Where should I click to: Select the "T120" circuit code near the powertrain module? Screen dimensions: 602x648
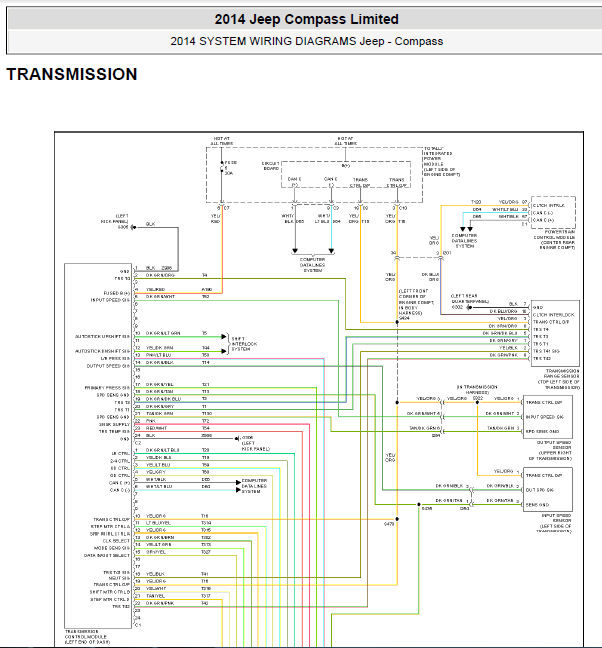[x=476, y=202]
